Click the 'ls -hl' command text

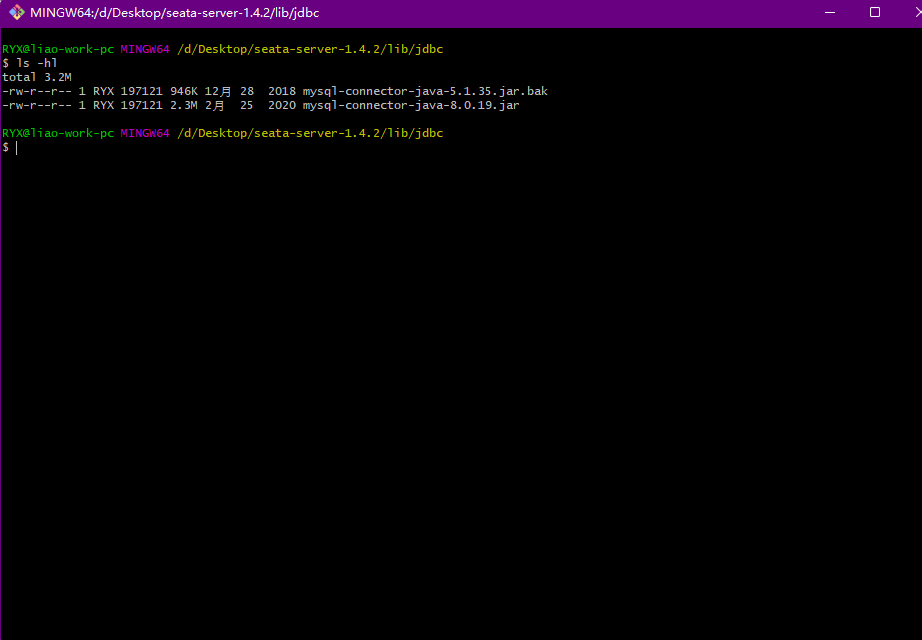point(36,63)
